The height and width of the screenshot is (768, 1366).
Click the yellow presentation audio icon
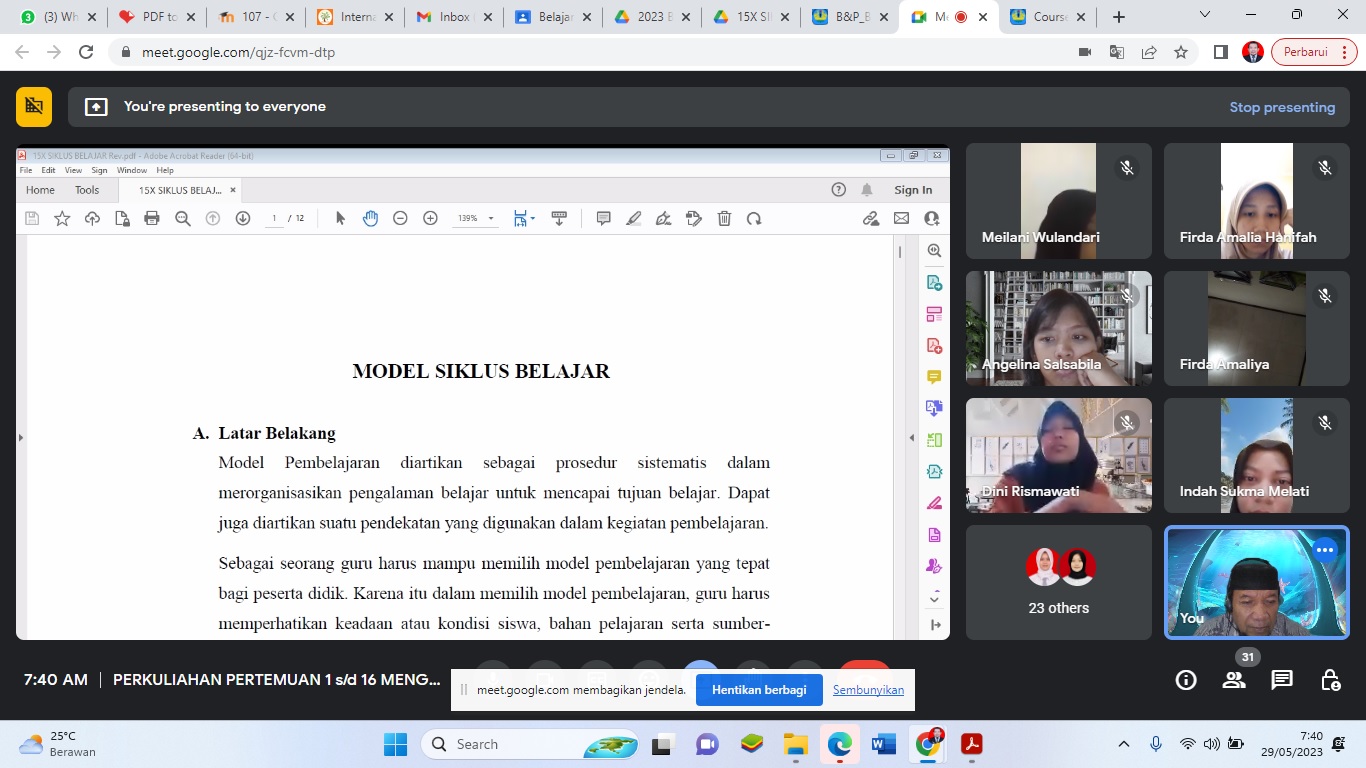34,106
